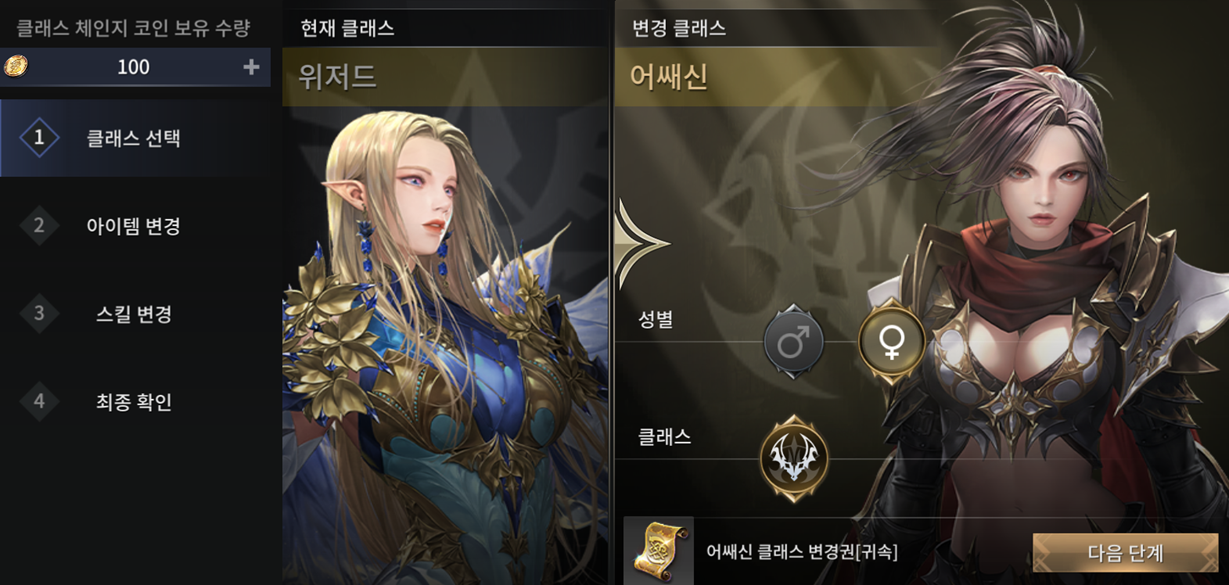Click the 위저드 current class name banner
Viewport: 1229px width, 585px height.
445,77
